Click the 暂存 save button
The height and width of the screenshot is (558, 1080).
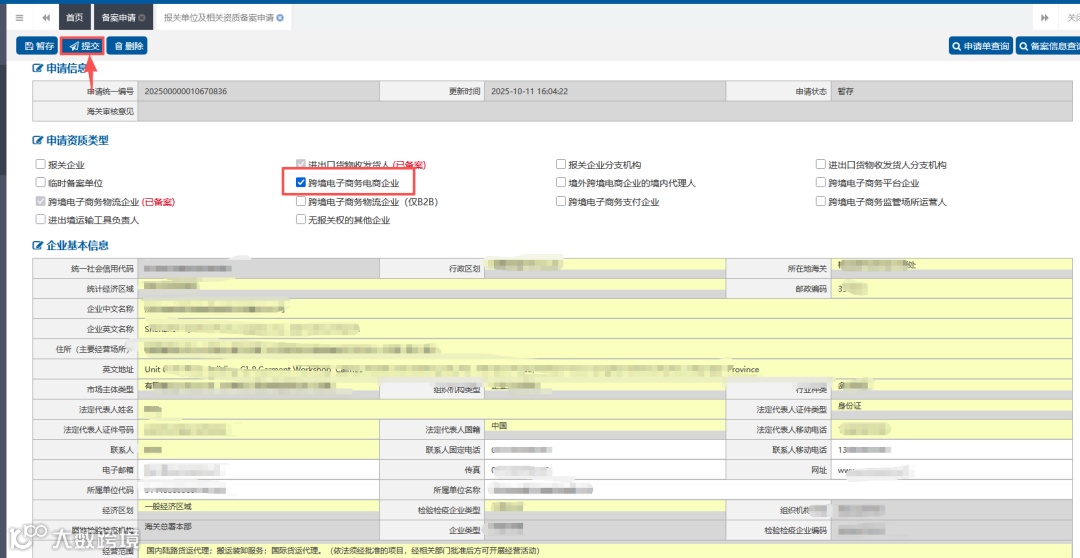pos(37,46)
